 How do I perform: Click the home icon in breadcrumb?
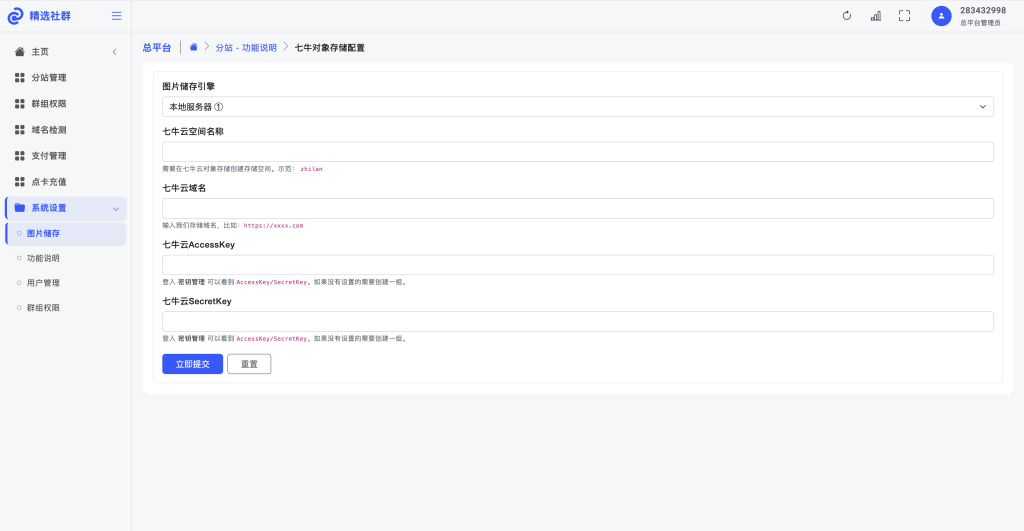(193, 47)
